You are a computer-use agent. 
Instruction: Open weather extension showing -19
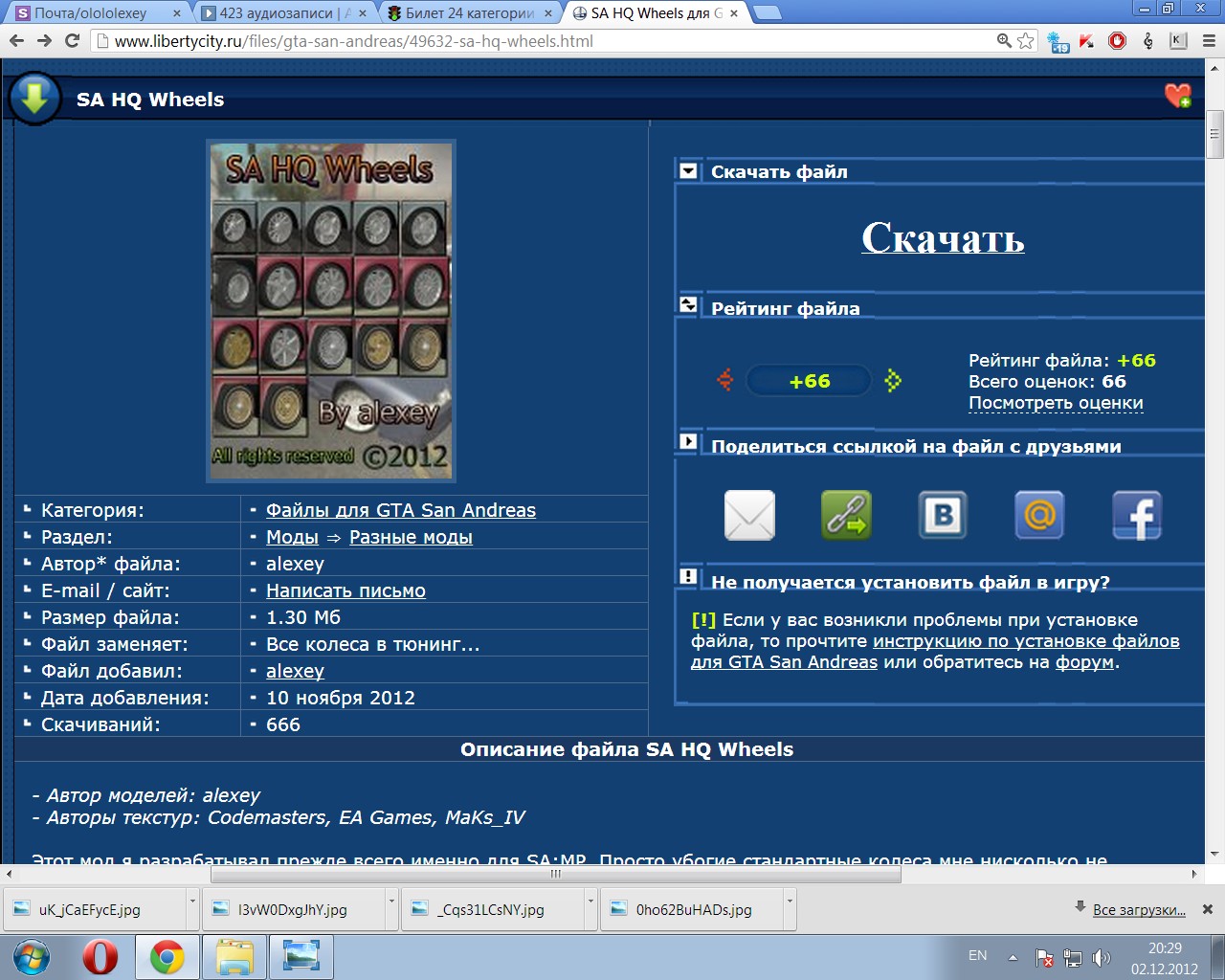tap(1058, 41)
